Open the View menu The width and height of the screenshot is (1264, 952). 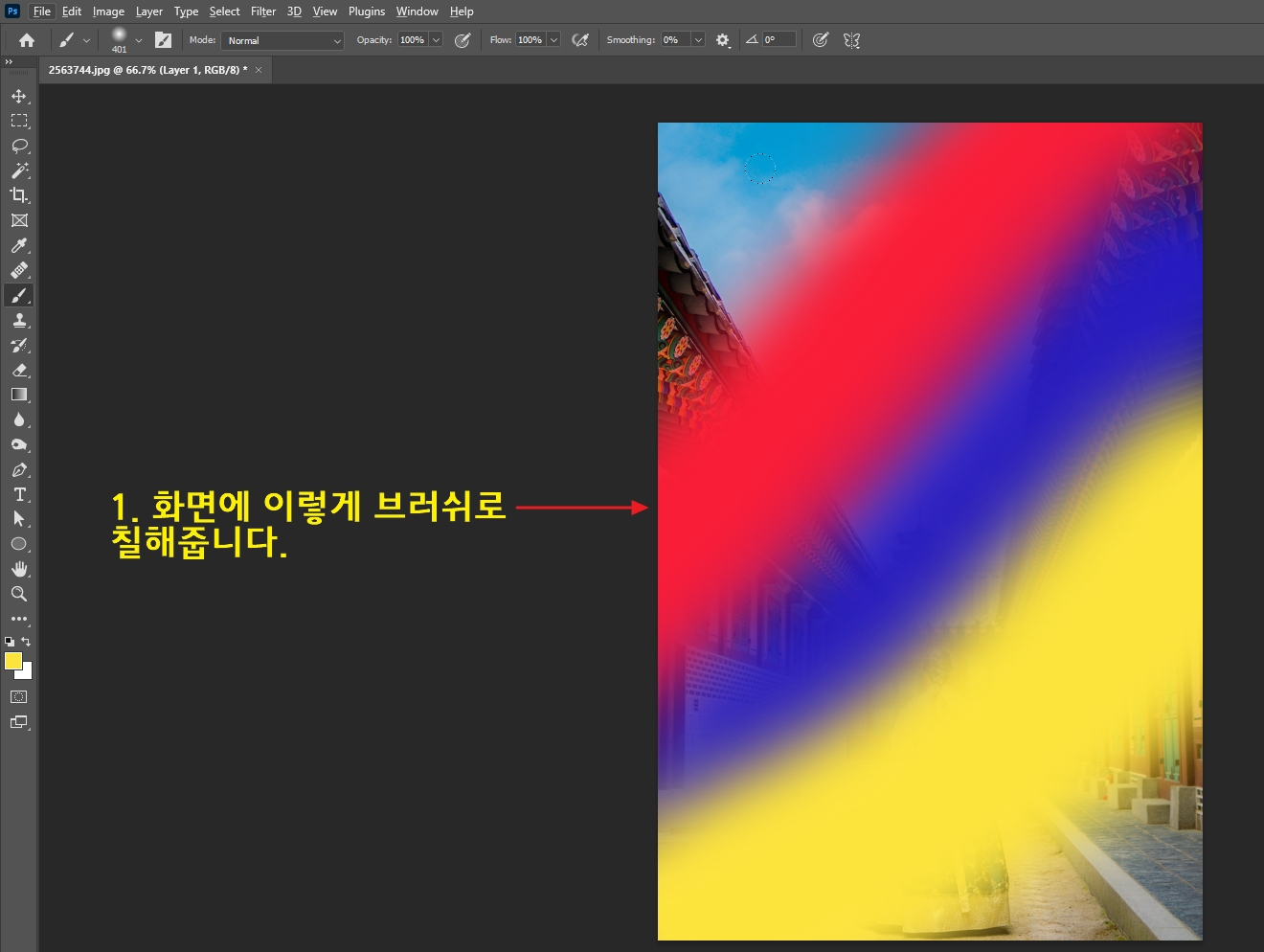(325, 11)
